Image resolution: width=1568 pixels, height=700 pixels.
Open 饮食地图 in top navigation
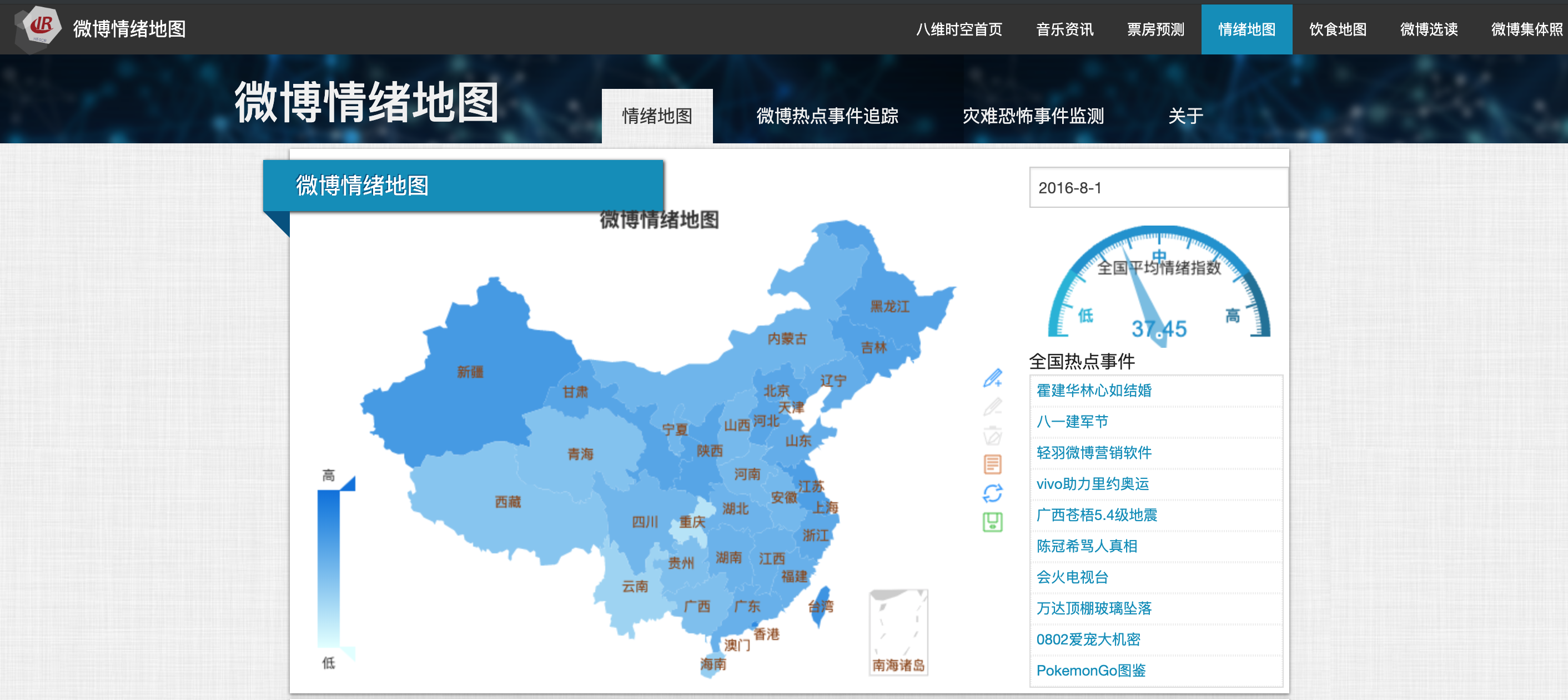(1338, 29)
